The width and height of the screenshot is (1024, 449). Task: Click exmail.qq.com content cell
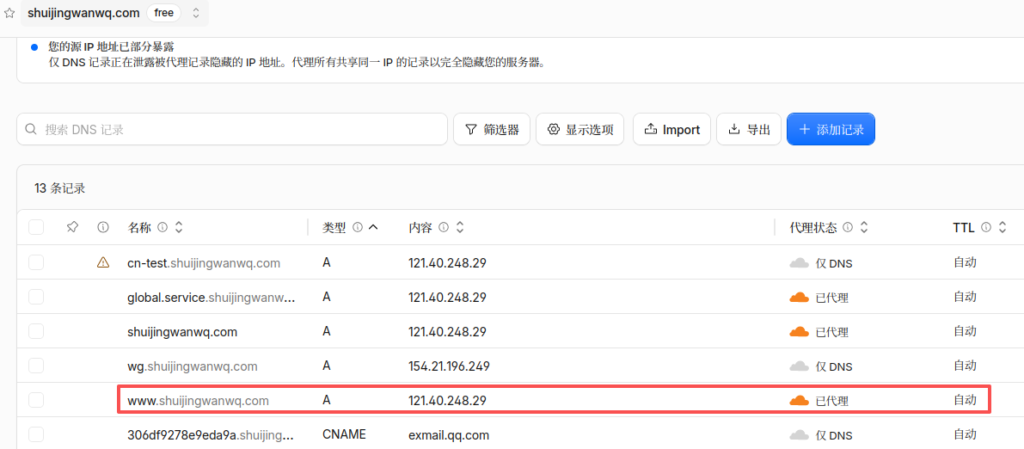pyautogui.click(x=449, y=435)
